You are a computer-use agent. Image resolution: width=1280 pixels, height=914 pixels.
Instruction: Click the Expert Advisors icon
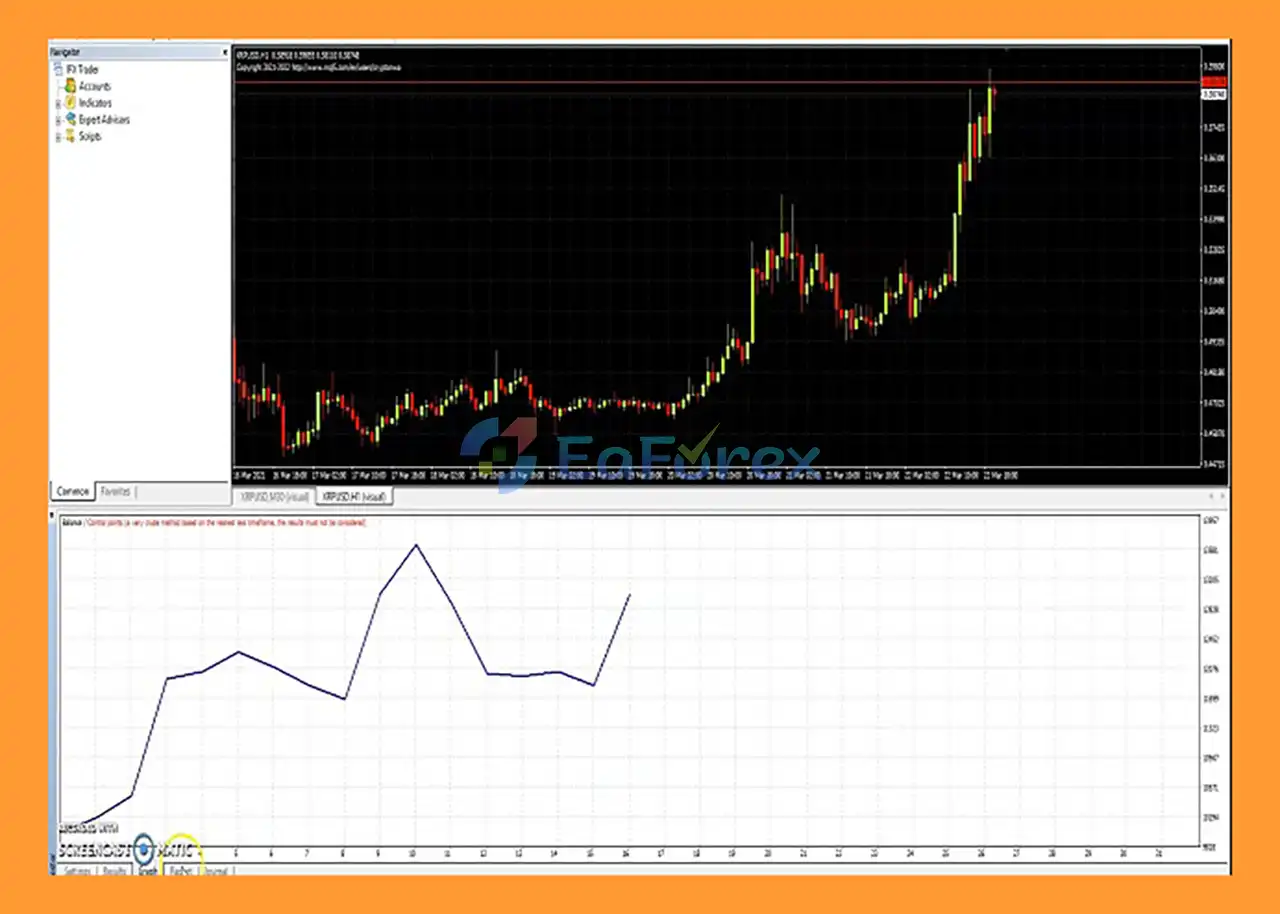(70, 120)
